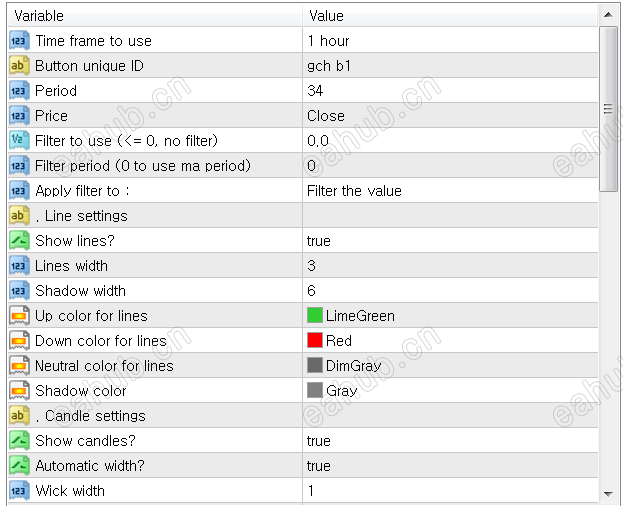Open the Time frame value 1 hour
Viewport: 623px width, 506px height.
(328, 41)
